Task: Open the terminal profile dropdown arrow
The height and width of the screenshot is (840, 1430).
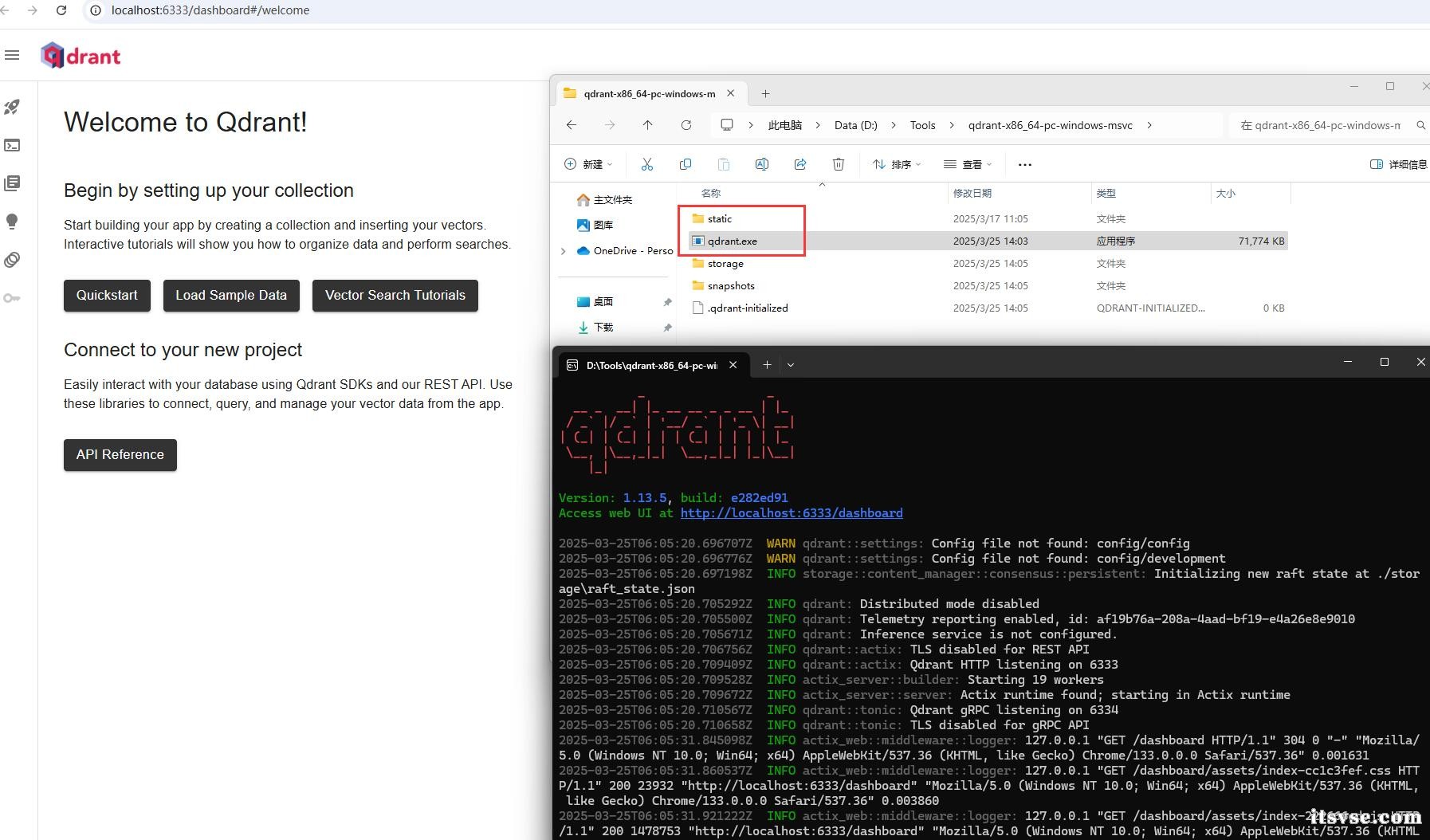Action: coord(791,364)
